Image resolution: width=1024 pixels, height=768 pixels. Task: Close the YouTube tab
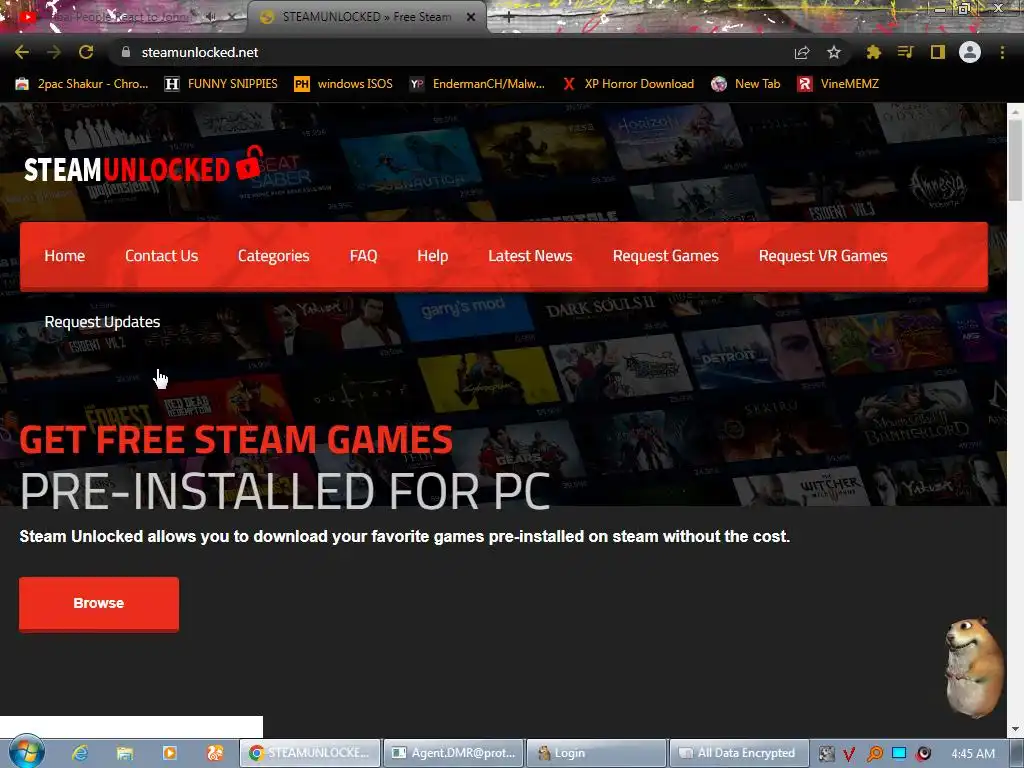click(x=232, y=17)
